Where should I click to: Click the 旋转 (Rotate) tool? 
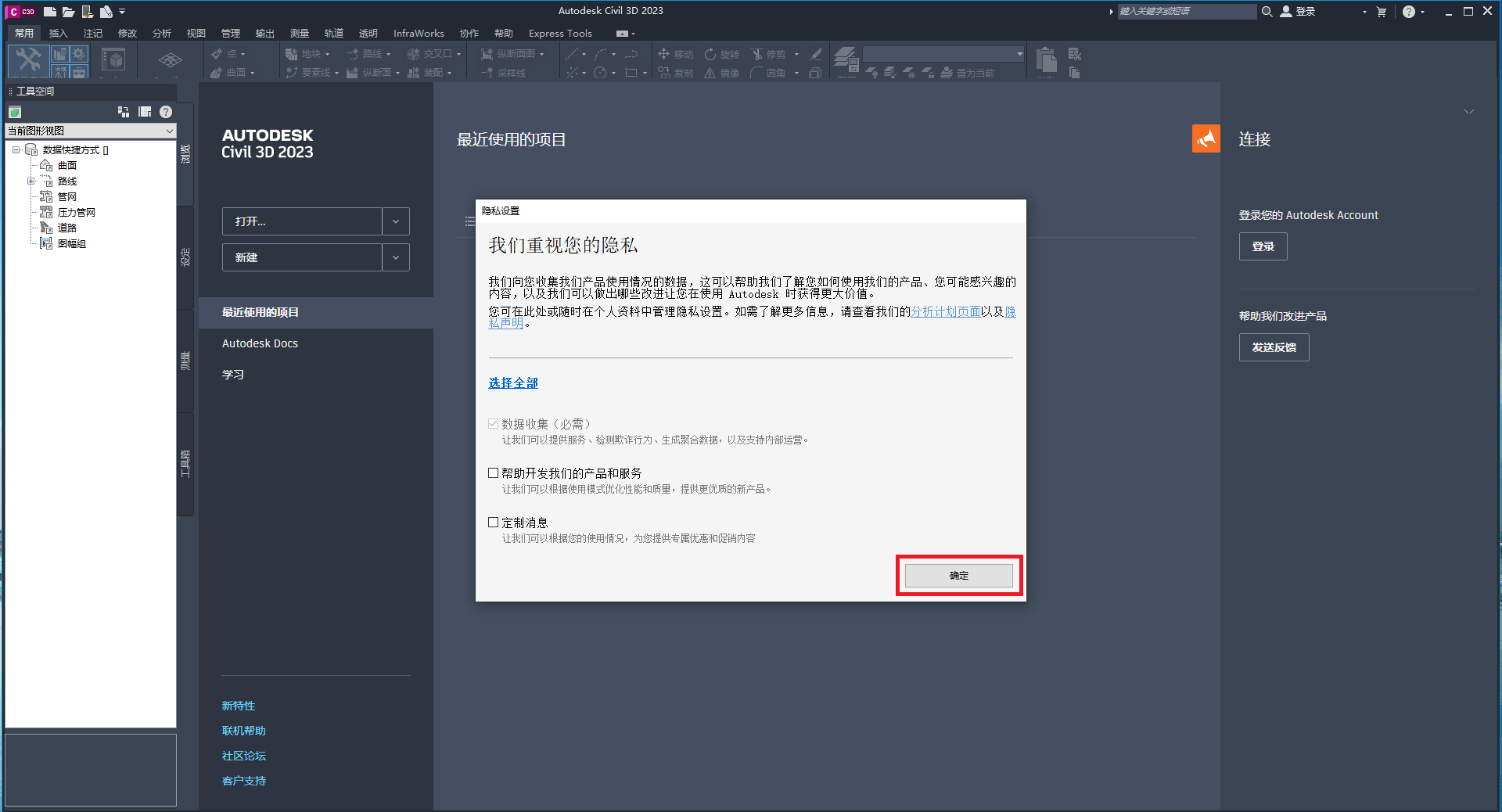point(721,54)
